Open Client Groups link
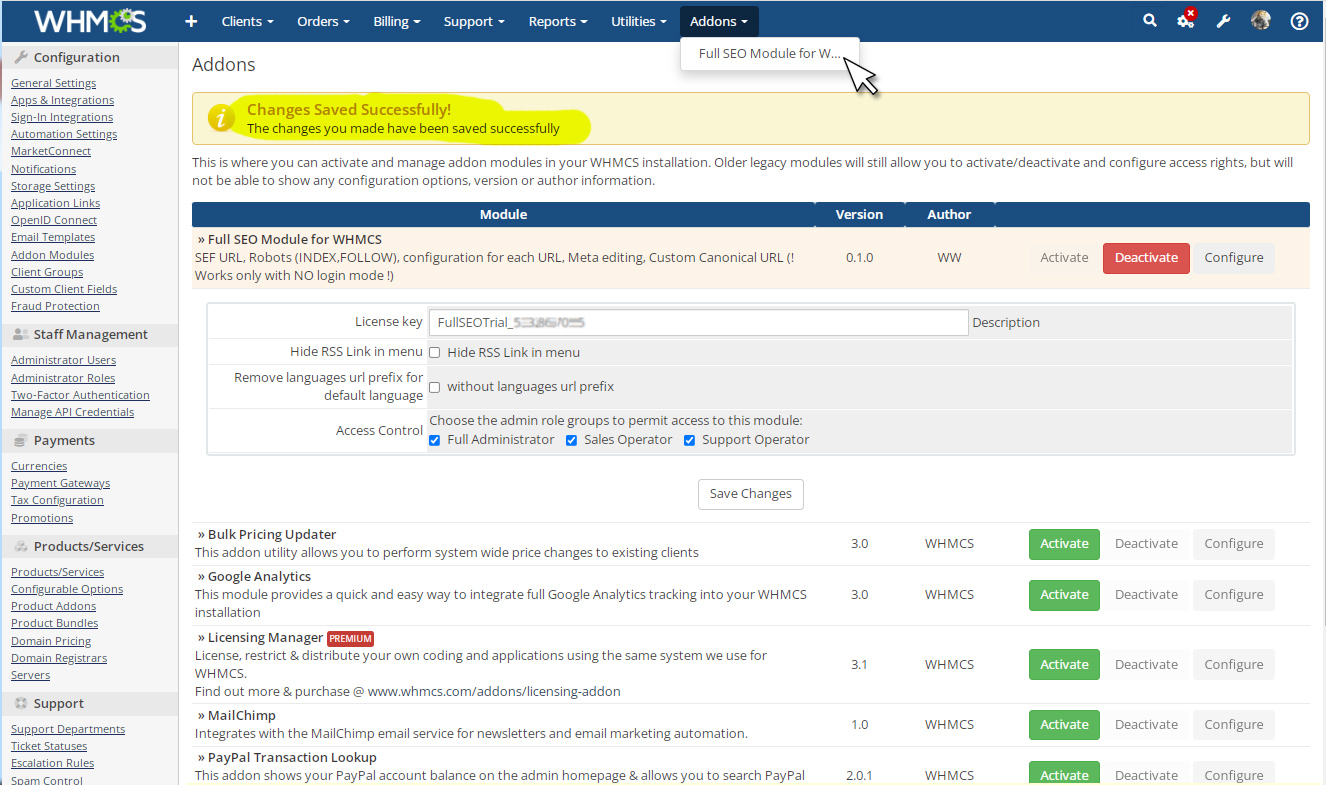Screen dimensions: 1326x785 tap(47, 272)
